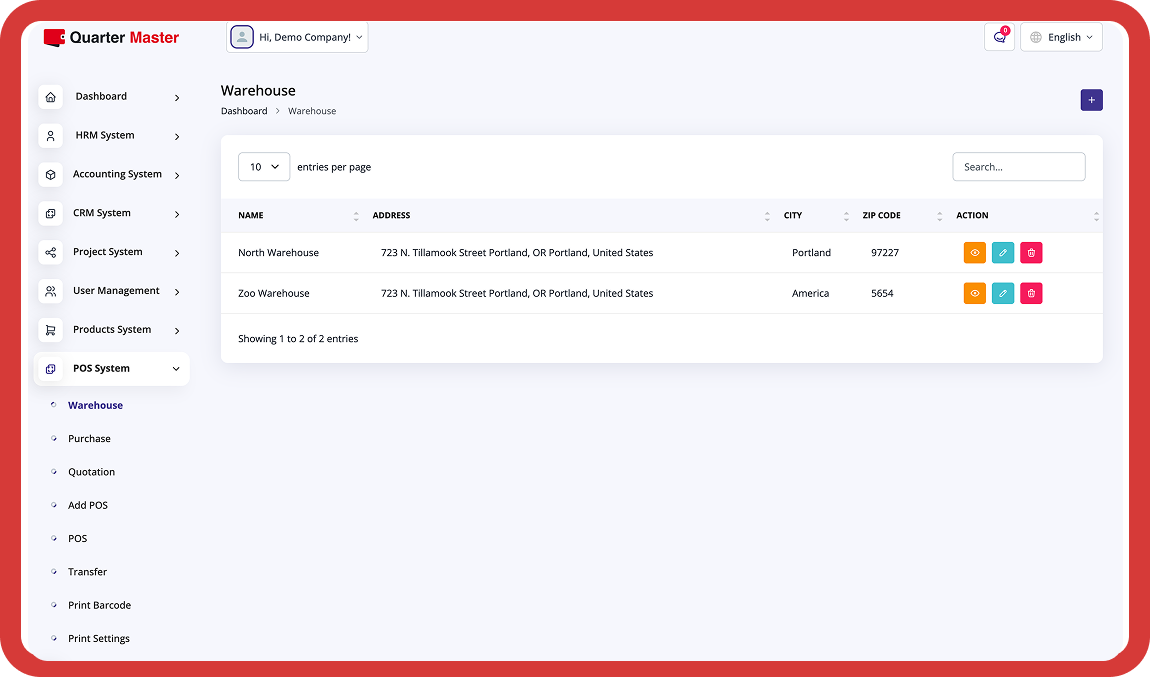Open the Transfer menu item
Image resolution: width=1150 pixels, height=677 pixels.
coord(88,571)
